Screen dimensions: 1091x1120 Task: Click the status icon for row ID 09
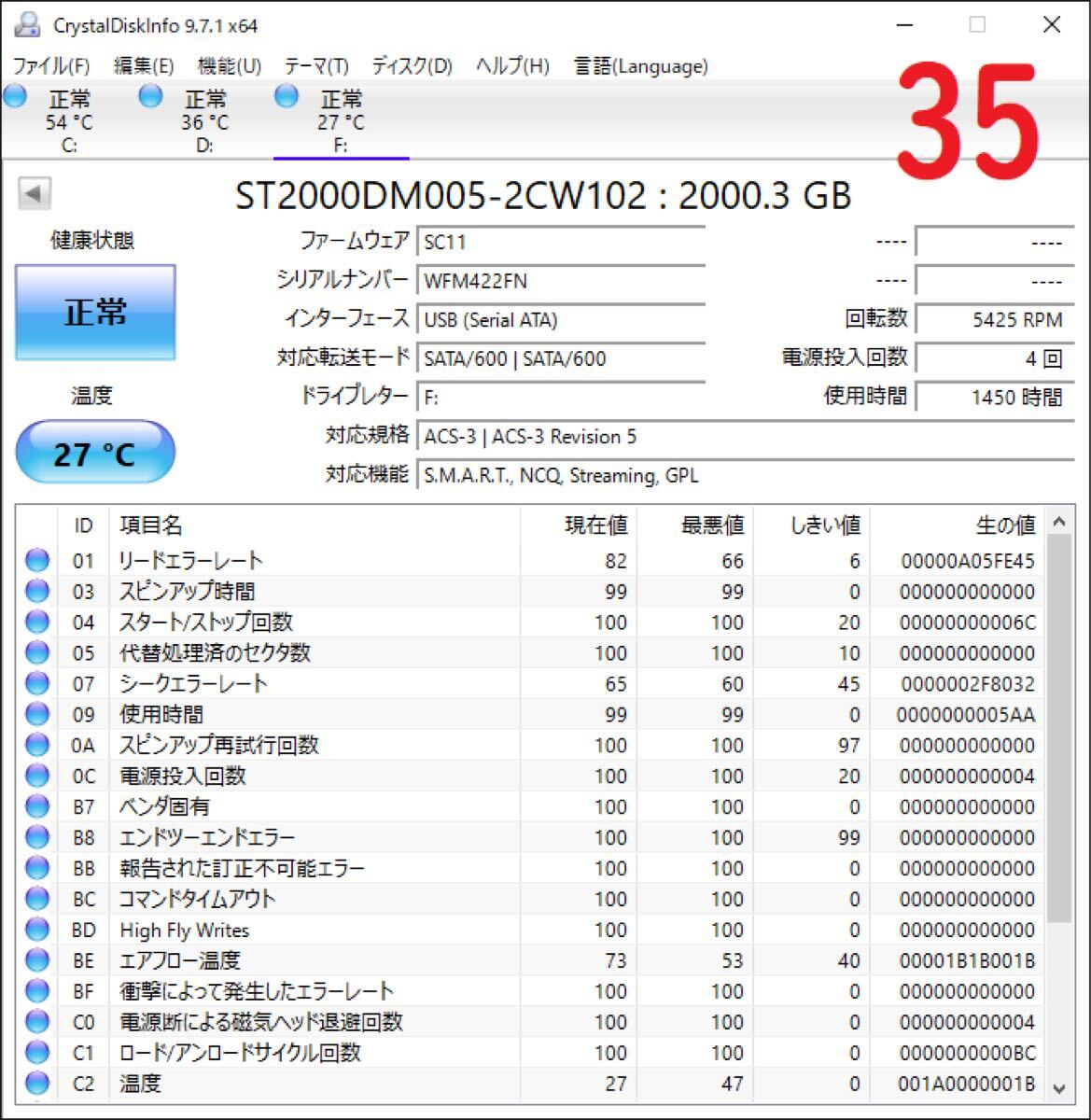37,714
